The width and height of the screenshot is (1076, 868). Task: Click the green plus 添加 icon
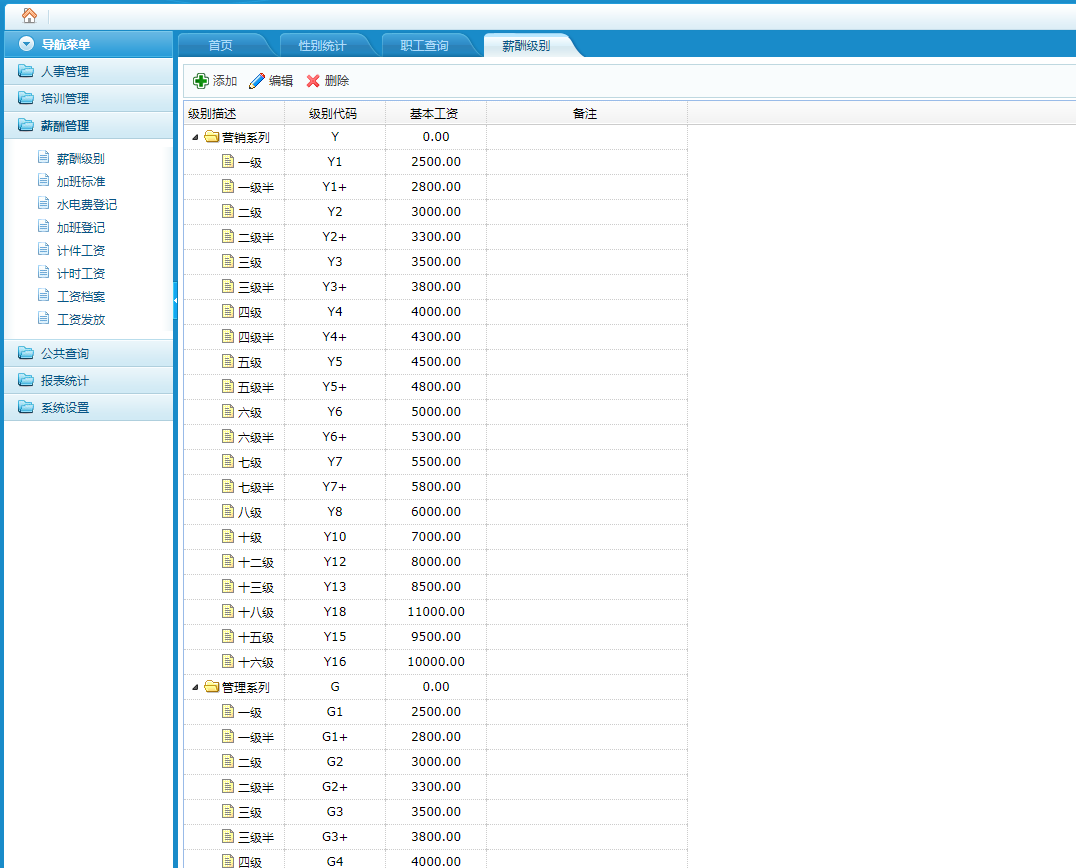[201, 81]
